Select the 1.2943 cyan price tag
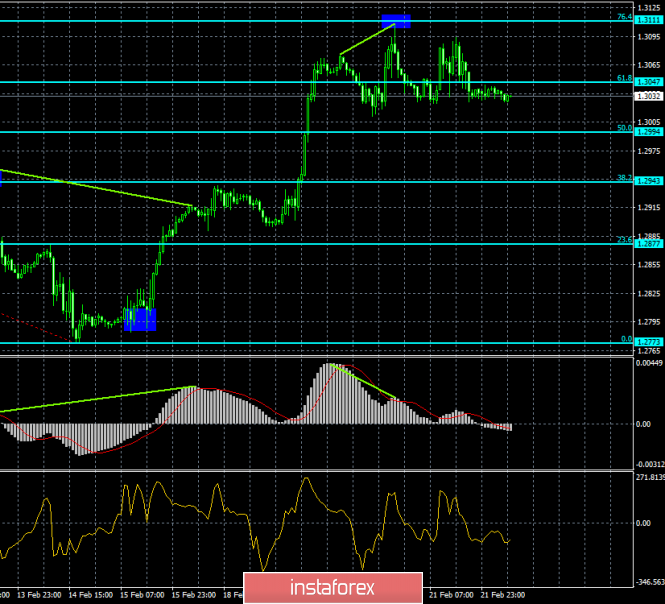 [x=649, y=181]
